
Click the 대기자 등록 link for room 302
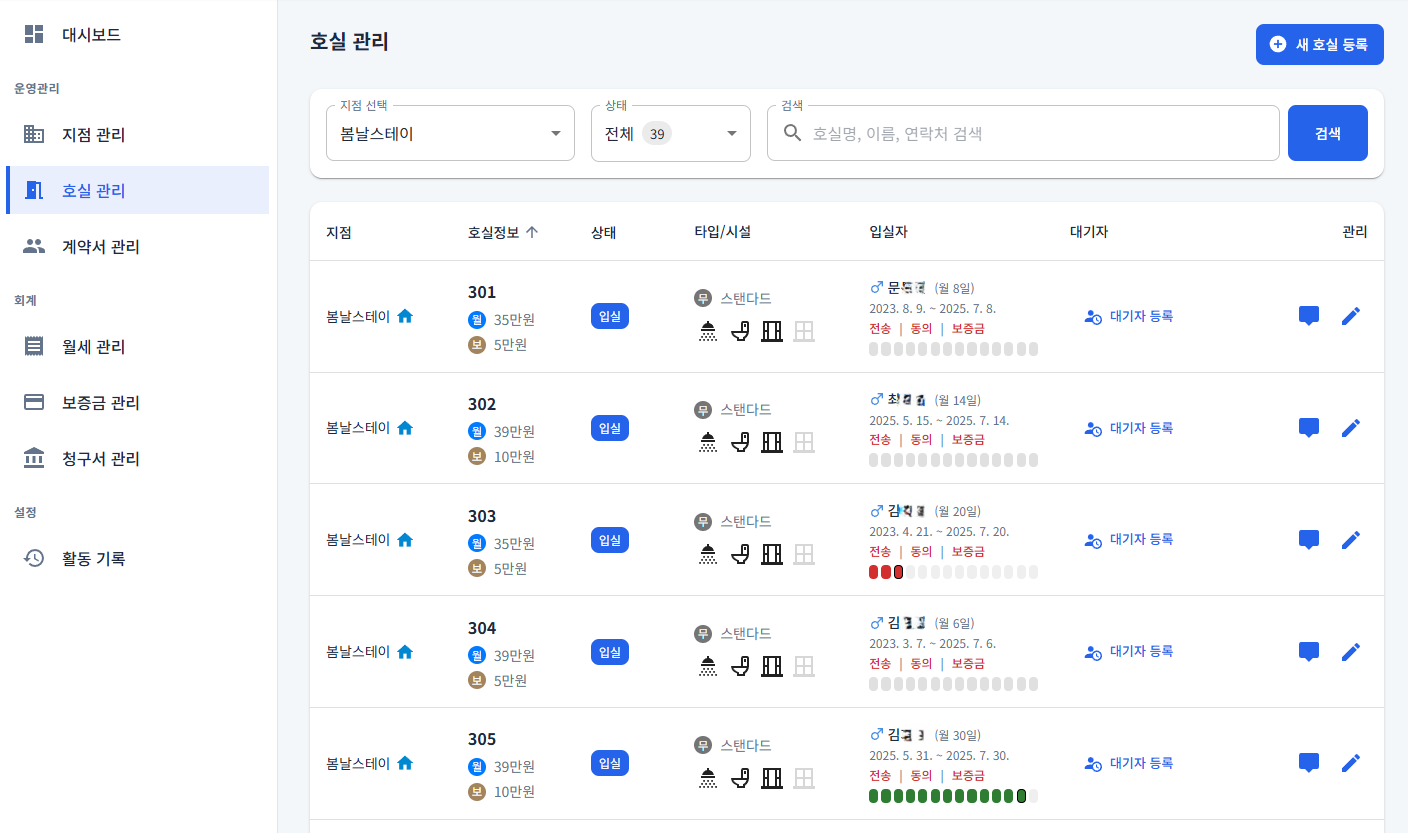(1131, 427)
